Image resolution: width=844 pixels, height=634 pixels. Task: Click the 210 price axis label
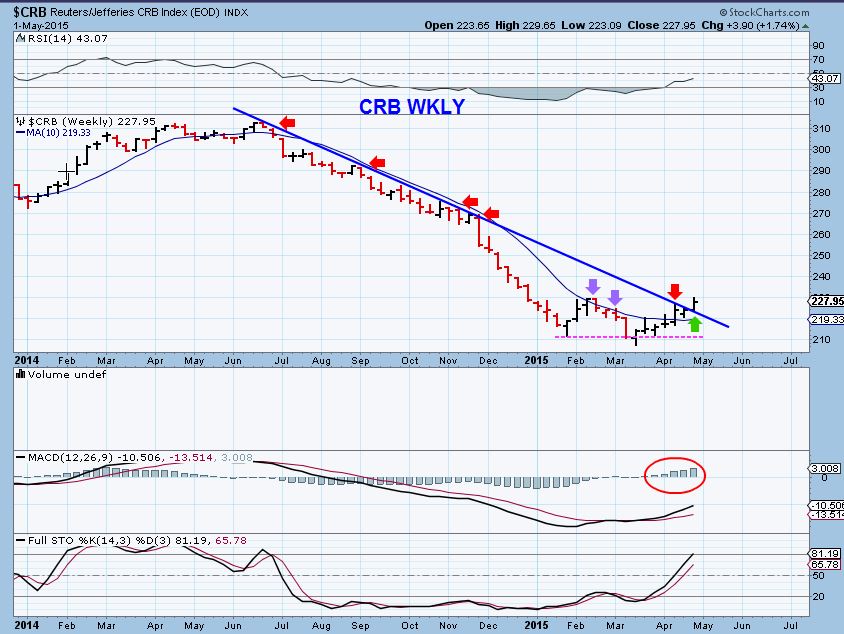(x=821, y=340)
